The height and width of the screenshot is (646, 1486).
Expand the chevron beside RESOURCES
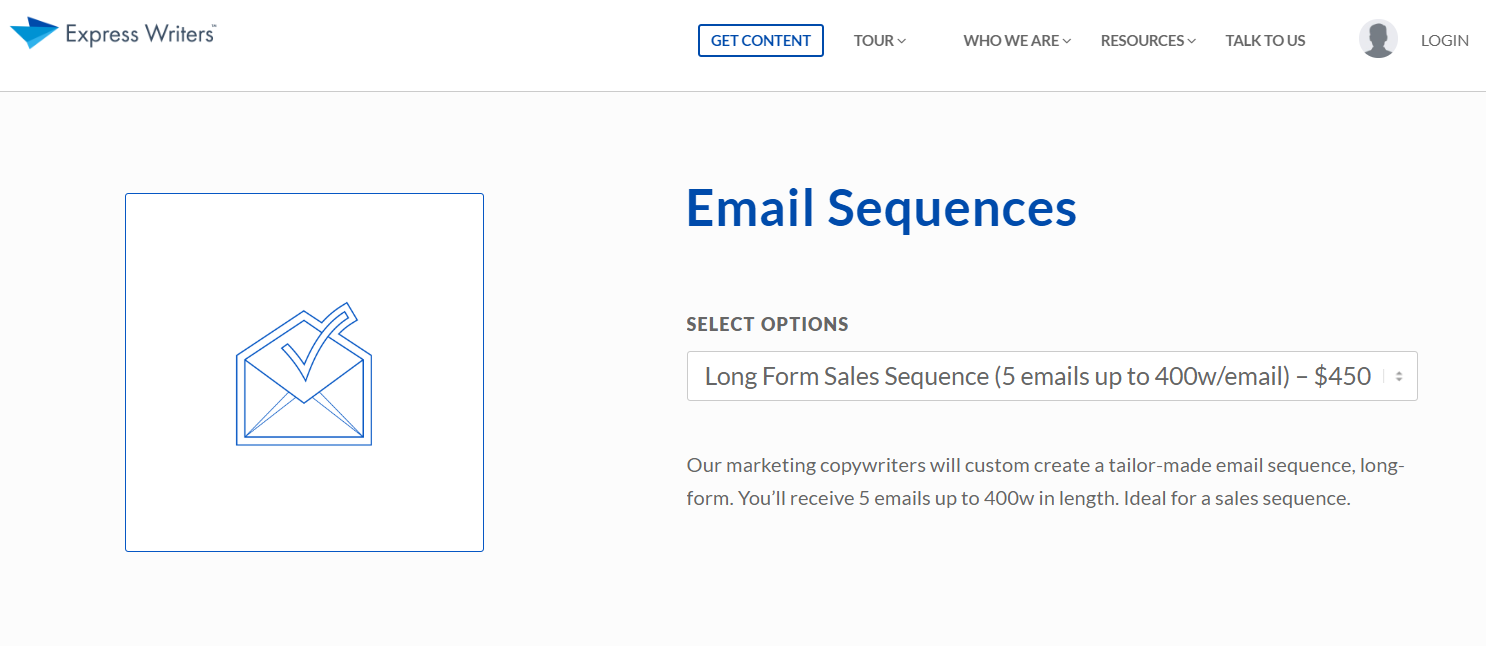pyautogui.click(x=1192, y=41)
